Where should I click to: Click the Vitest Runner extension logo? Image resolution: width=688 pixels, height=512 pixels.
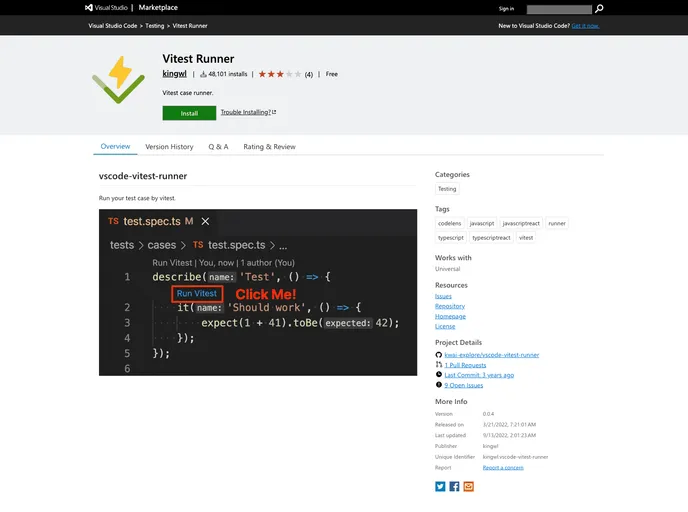(x=118, y=80)
